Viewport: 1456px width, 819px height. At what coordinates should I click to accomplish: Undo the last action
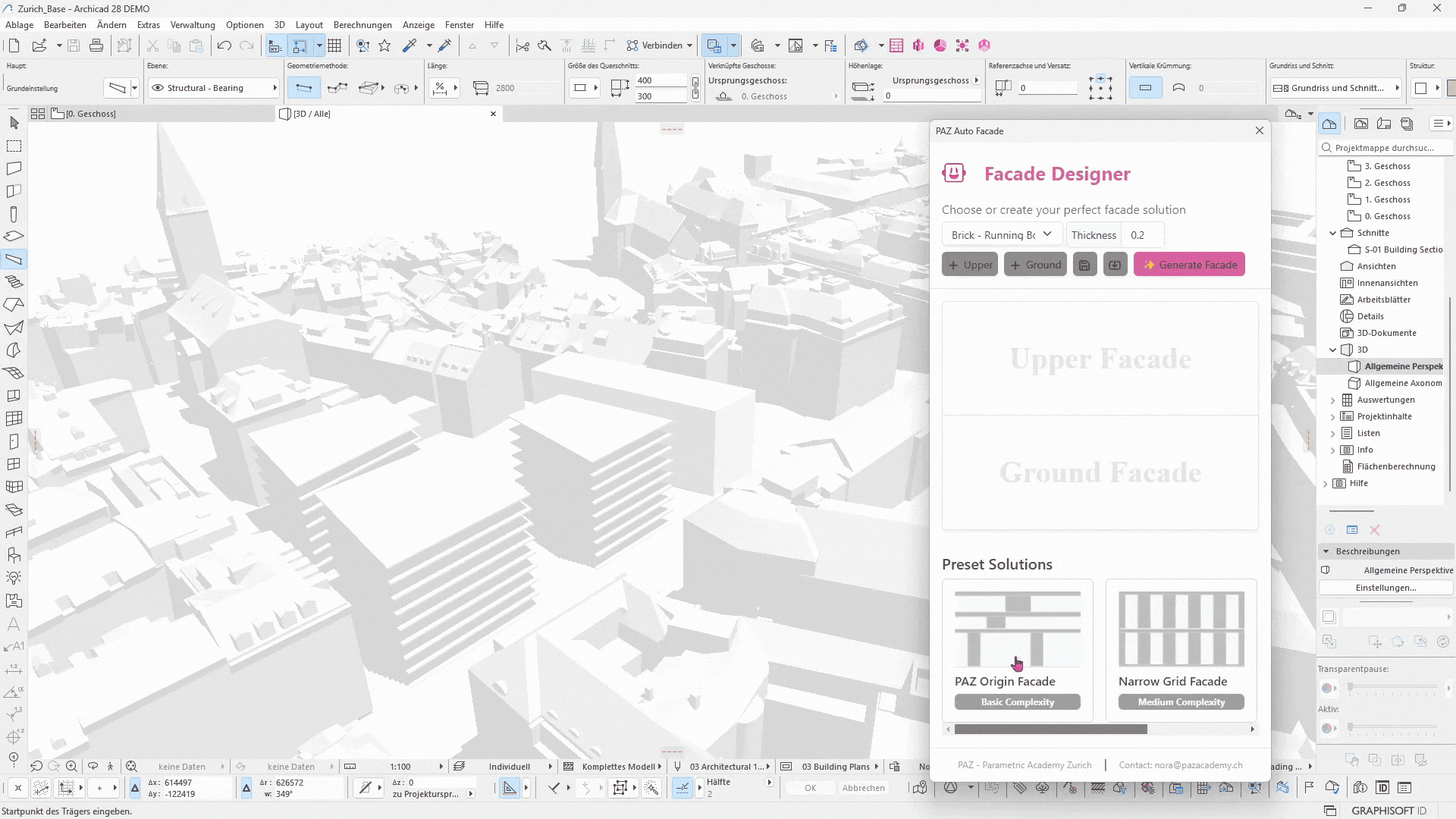(224, 45)
